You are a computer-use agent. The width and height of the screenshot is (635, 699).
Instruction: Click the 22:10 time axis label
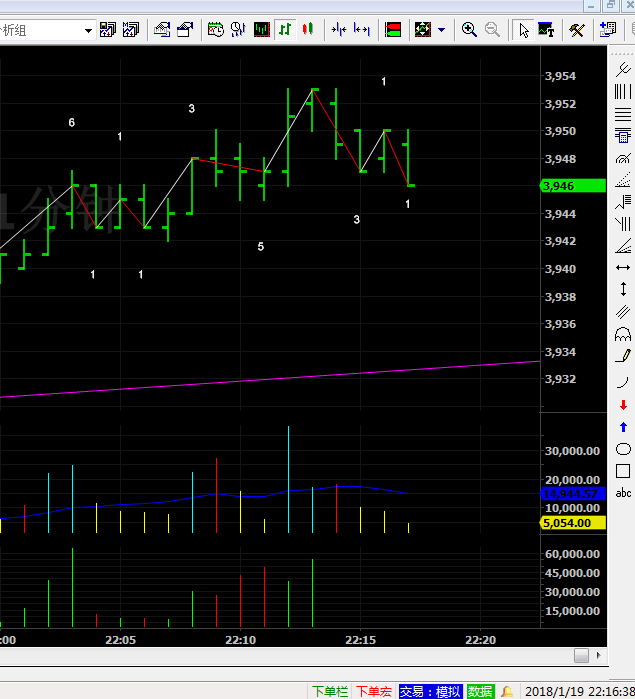240,640
